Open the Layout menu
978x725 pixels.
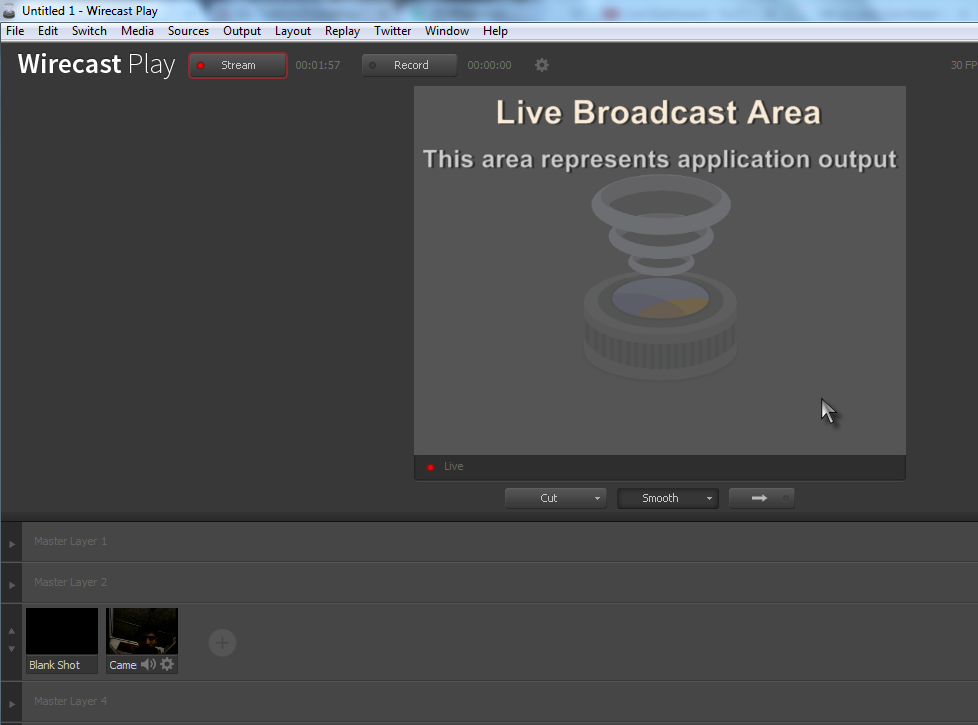point(293,31)
